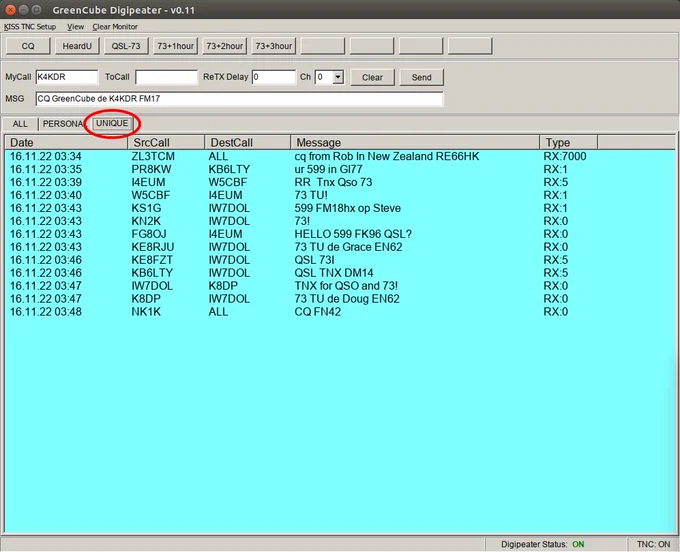
Task: Sort by the Type column header
Action: (x=569, y=142)
